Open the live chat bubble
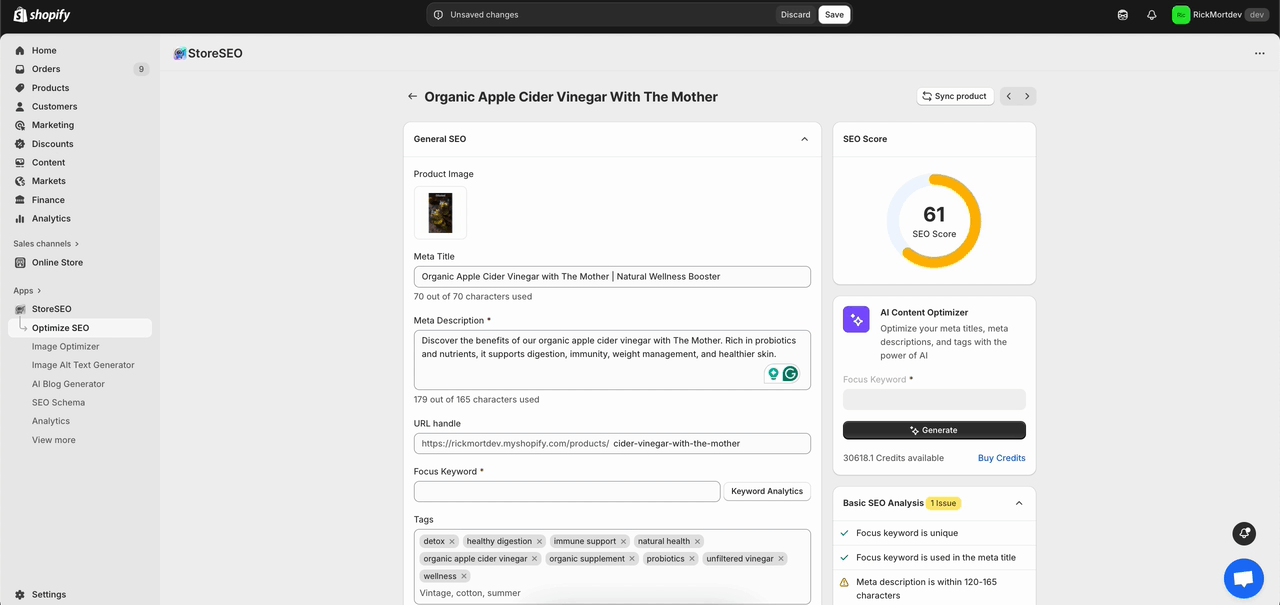The height and width of the screenshot is (605, 1280). coord(1243,578)
